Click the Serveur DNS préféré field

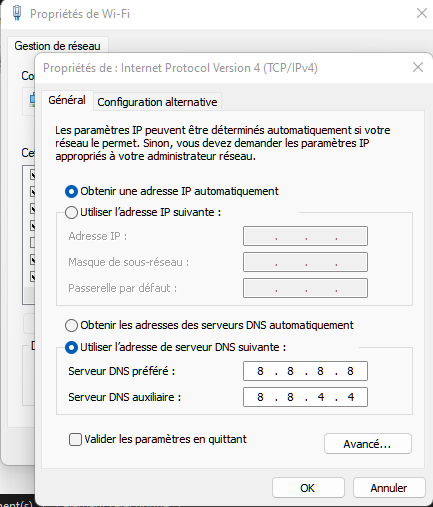point(305,371)
